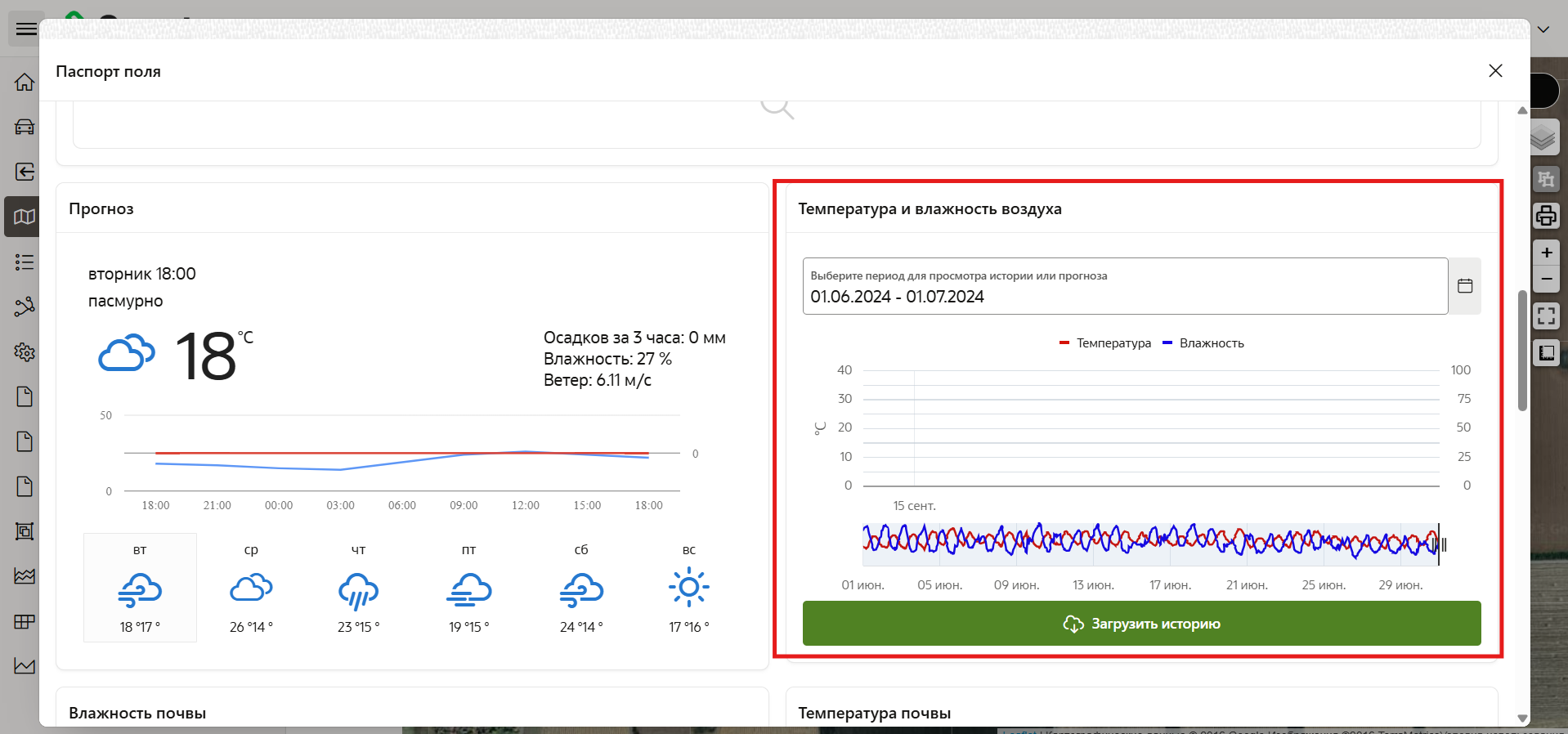This screenshot has height=734, width=1568.
Task: Open the calendar date picker icon
Action: coord(1464,285)
